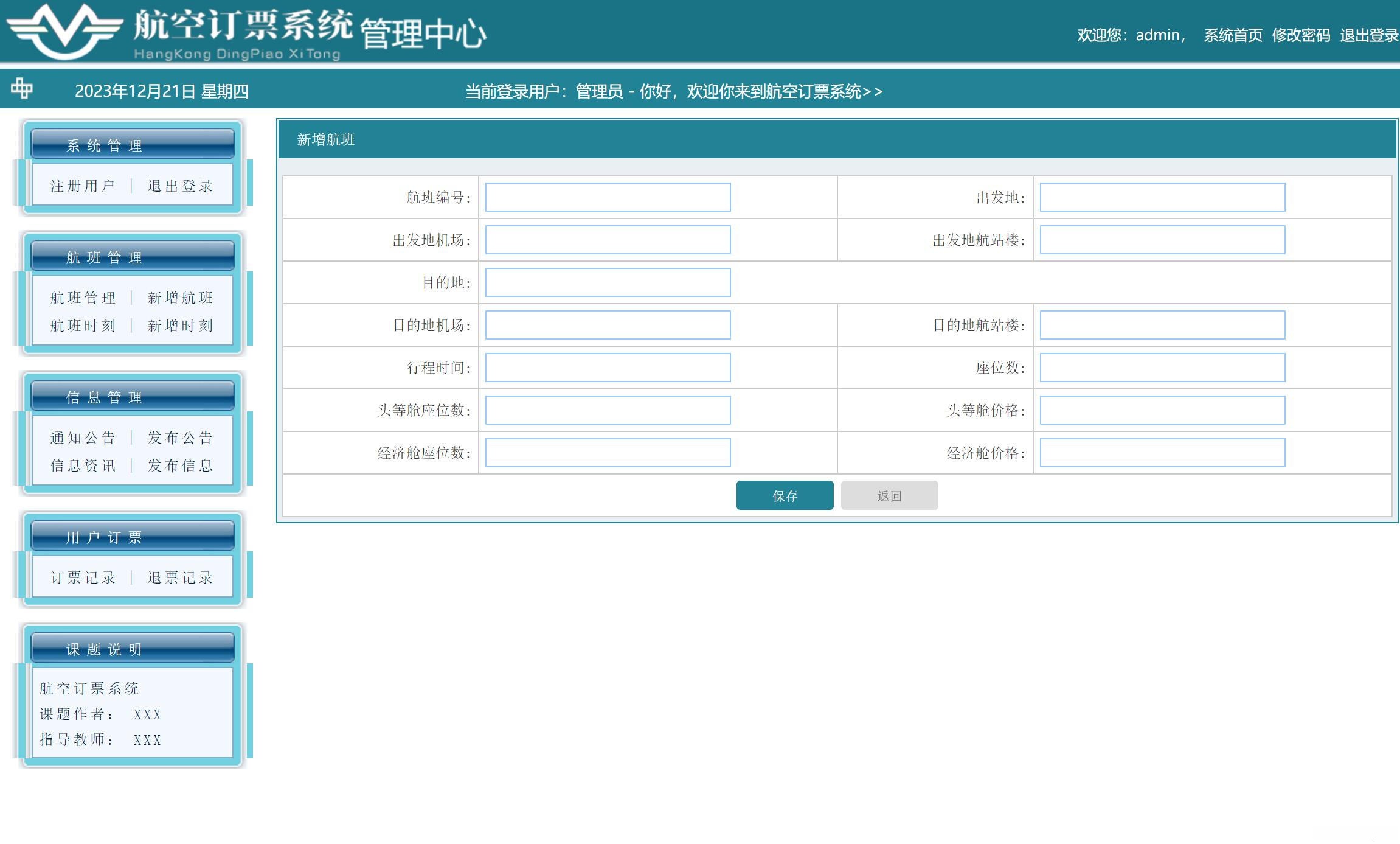Click 退出登录 in top right header

(1369, 35)
